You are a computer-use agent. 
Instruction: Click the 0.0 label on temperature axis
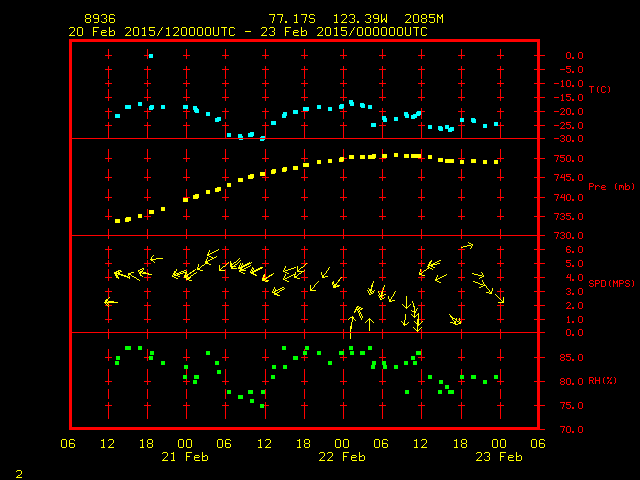click(574, 56)
